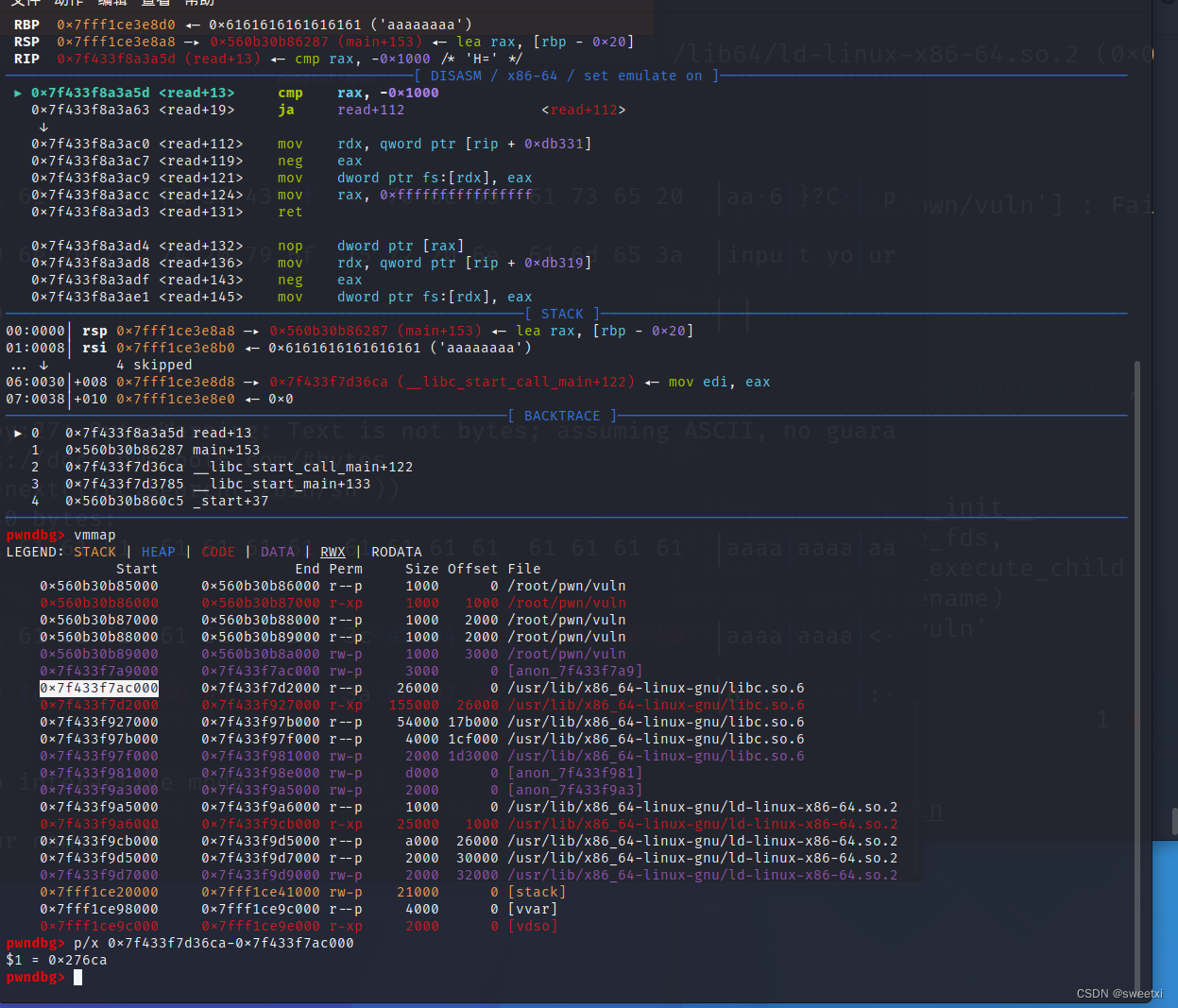Click the STACK panel header
1178x1008 pixels.
point(562,313)
